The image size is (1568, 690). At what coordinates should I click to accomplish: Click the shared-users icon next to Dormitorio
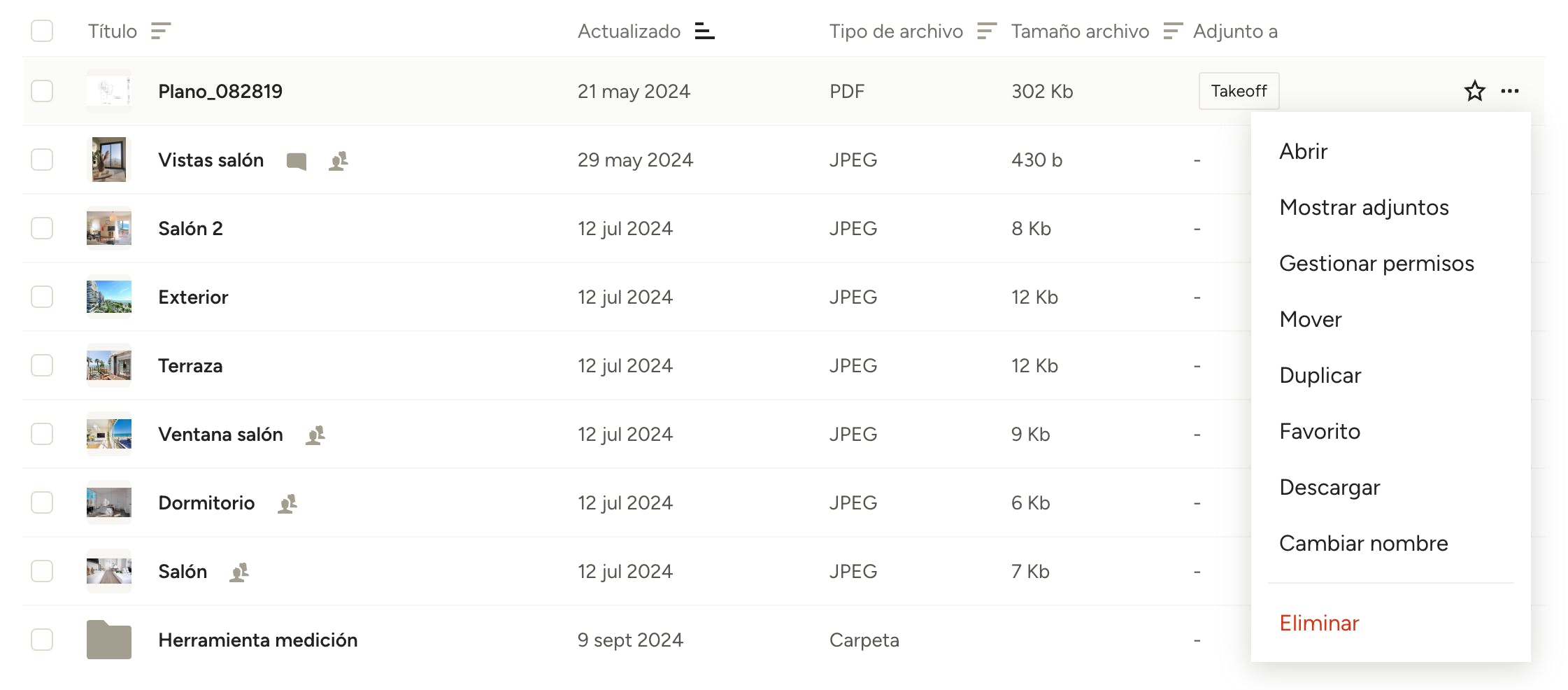coord(287,504)
